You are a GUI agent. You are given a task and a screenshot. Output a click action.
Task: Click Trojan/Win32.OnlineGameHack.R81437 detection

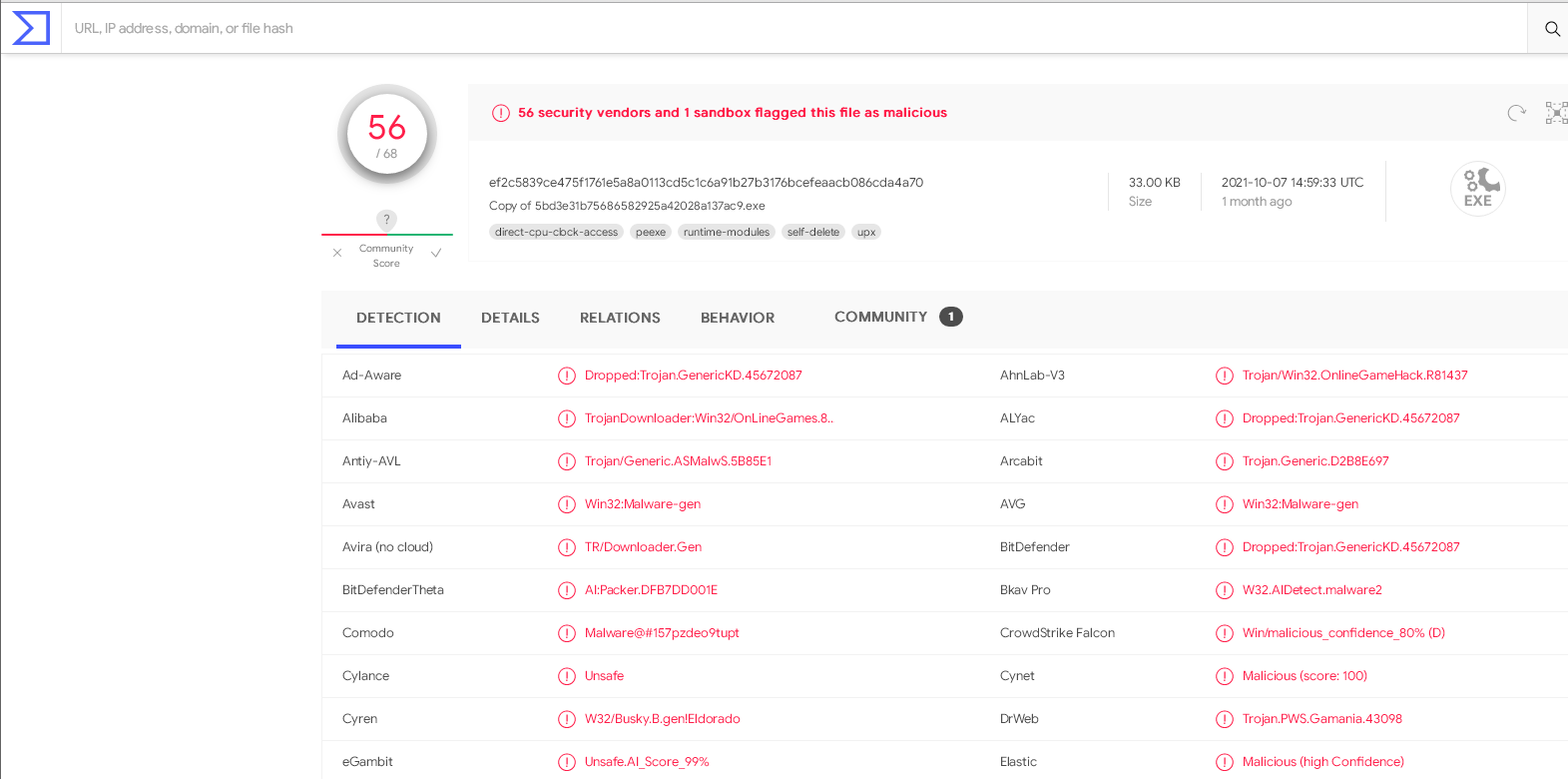click(x=1354, y=376)
